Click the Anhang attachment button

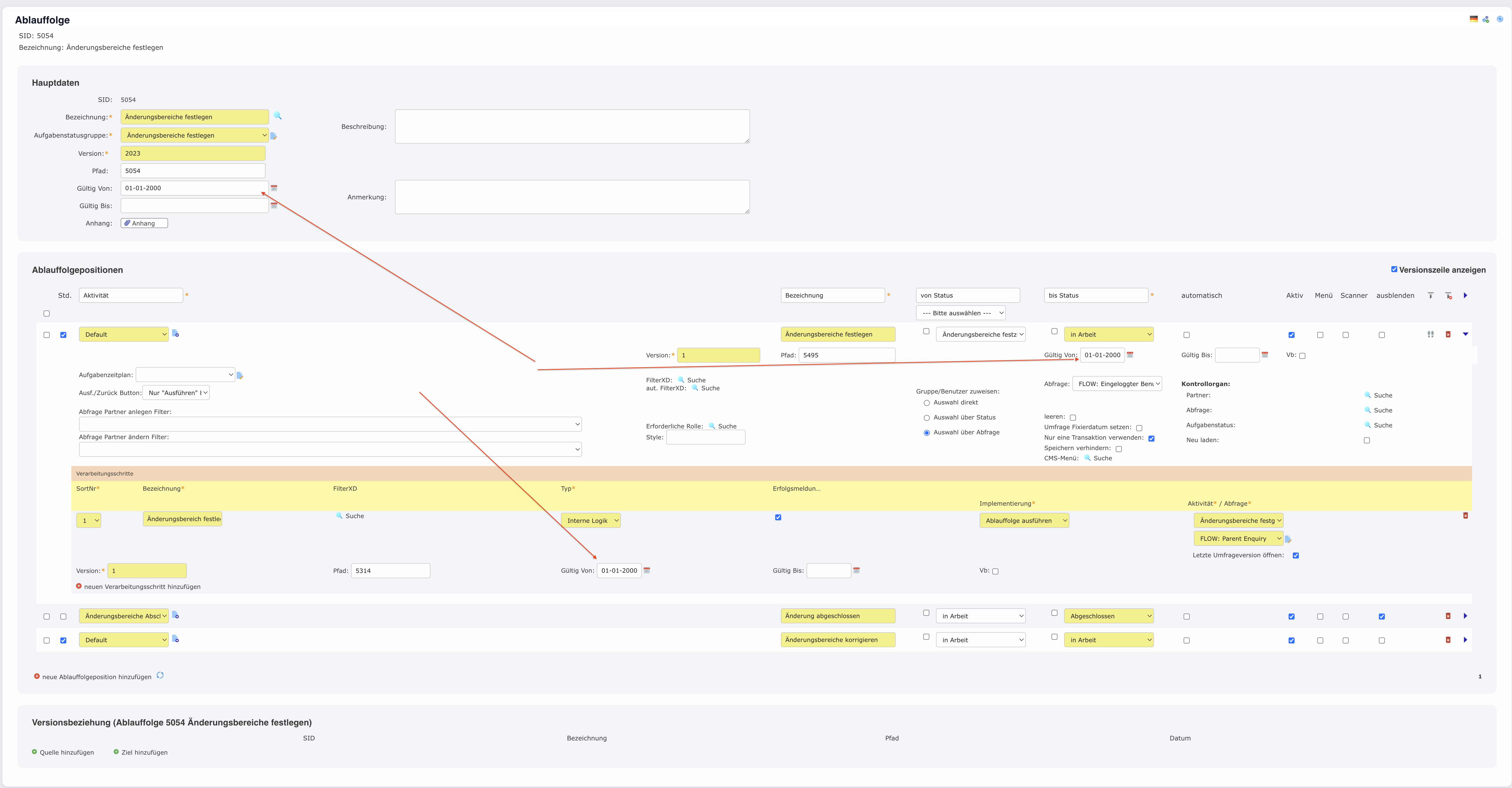[x=144, y=224]
